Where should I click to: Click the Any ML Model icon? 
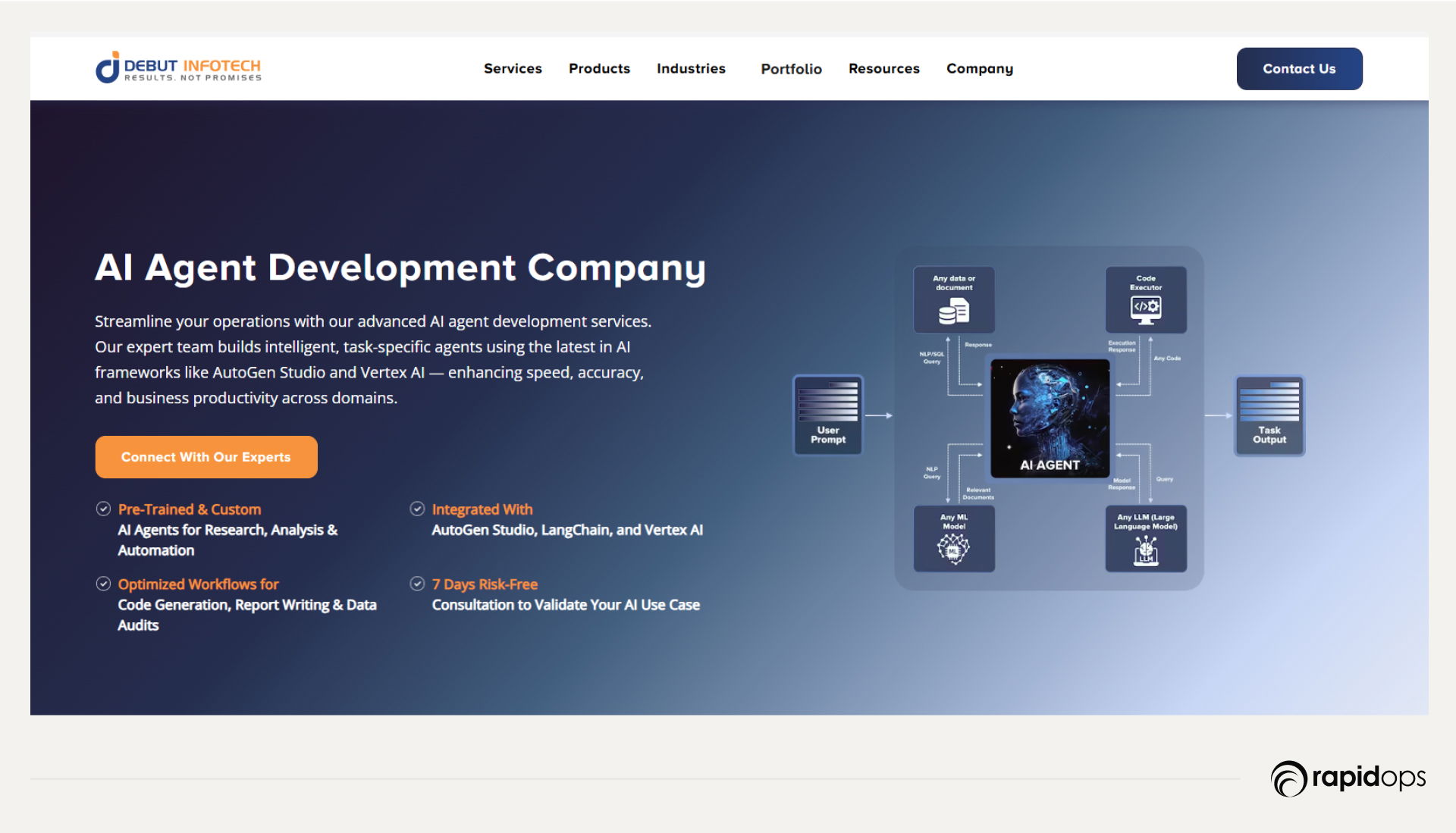[953, 548]
